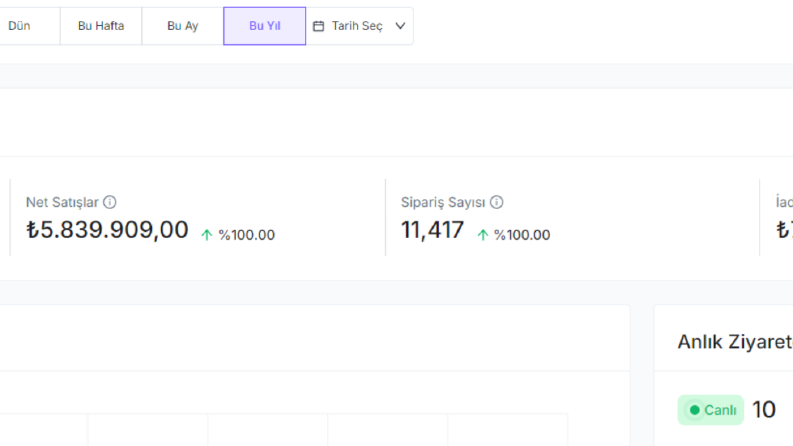Click the green up arrow next to Net Satışlar
The width and height of the screenshot is (793, 446).
[x=206, y=235]
